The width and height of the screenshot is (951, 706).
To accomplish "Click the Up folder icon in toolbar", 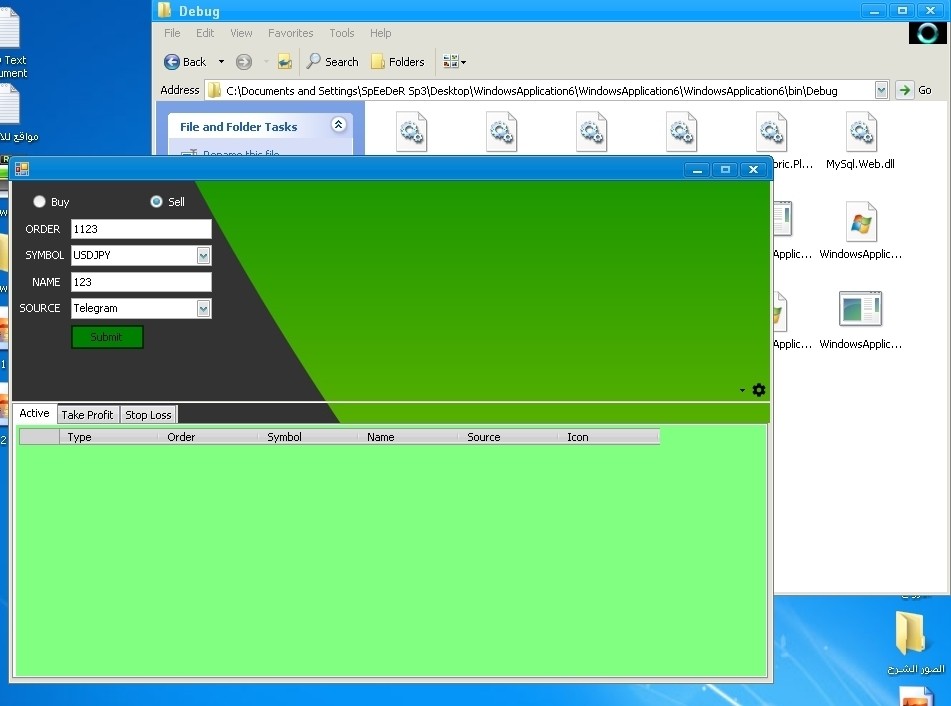I will 285,62.
